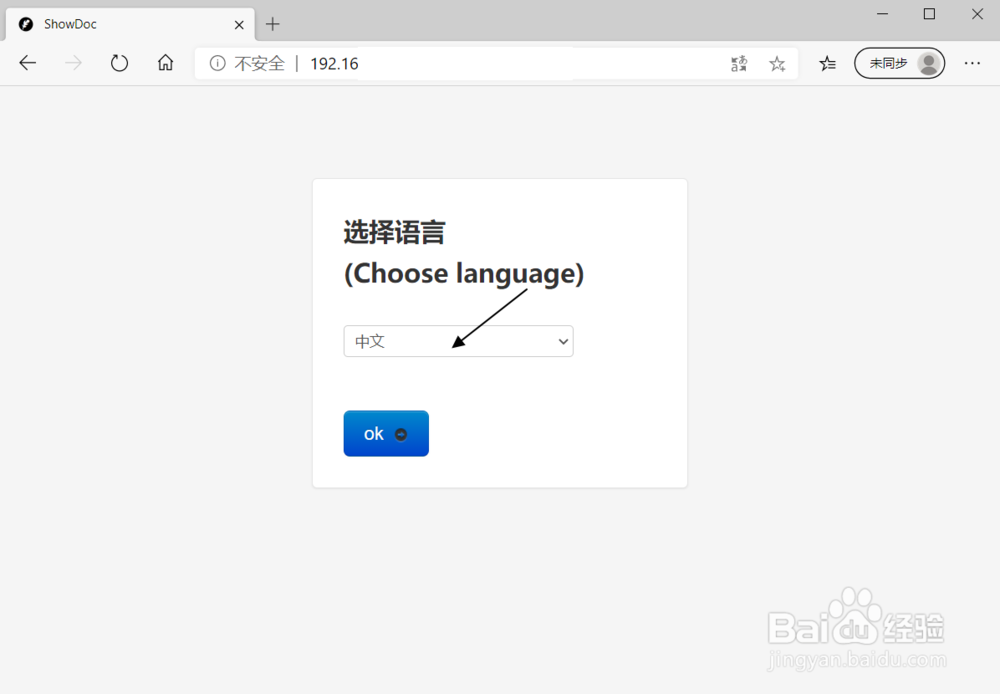Click the address bar showing 192.16
This screenshot has width=1000, height=694.
(497, 64)
